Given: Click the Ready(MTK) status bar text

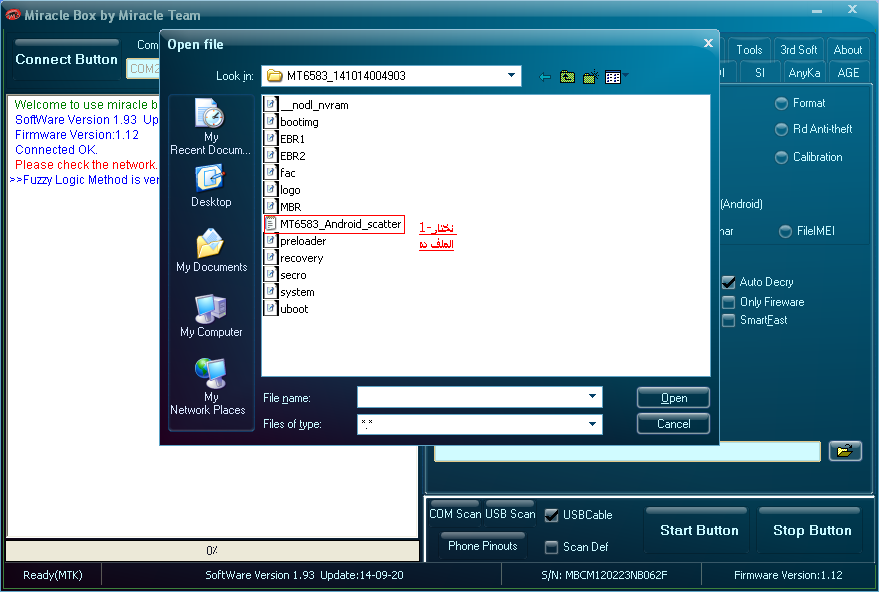Looking at the screenshot, I should [x=53, y=575].
